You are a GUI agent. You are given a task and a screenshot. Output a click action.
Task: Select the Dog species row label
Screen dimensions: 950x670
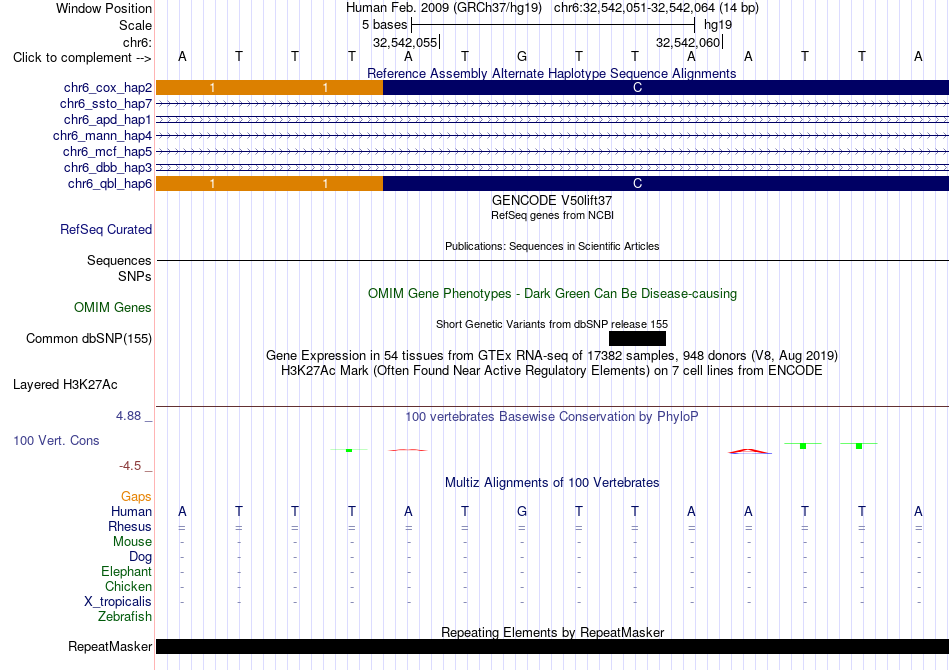(x=140, y=556)
